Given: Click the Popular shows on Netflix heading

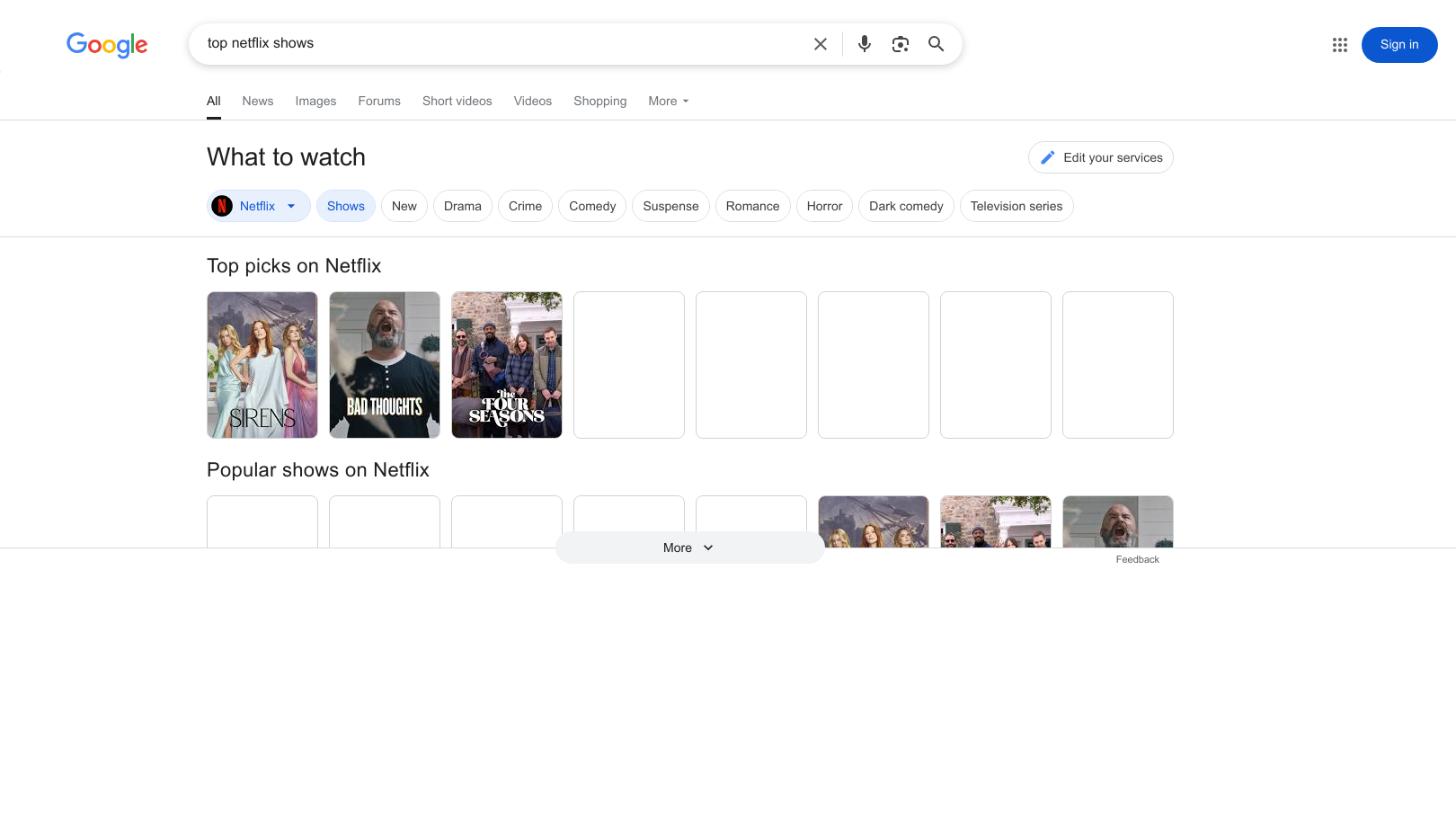Looking at the screenshot, I should click(318, 470).
